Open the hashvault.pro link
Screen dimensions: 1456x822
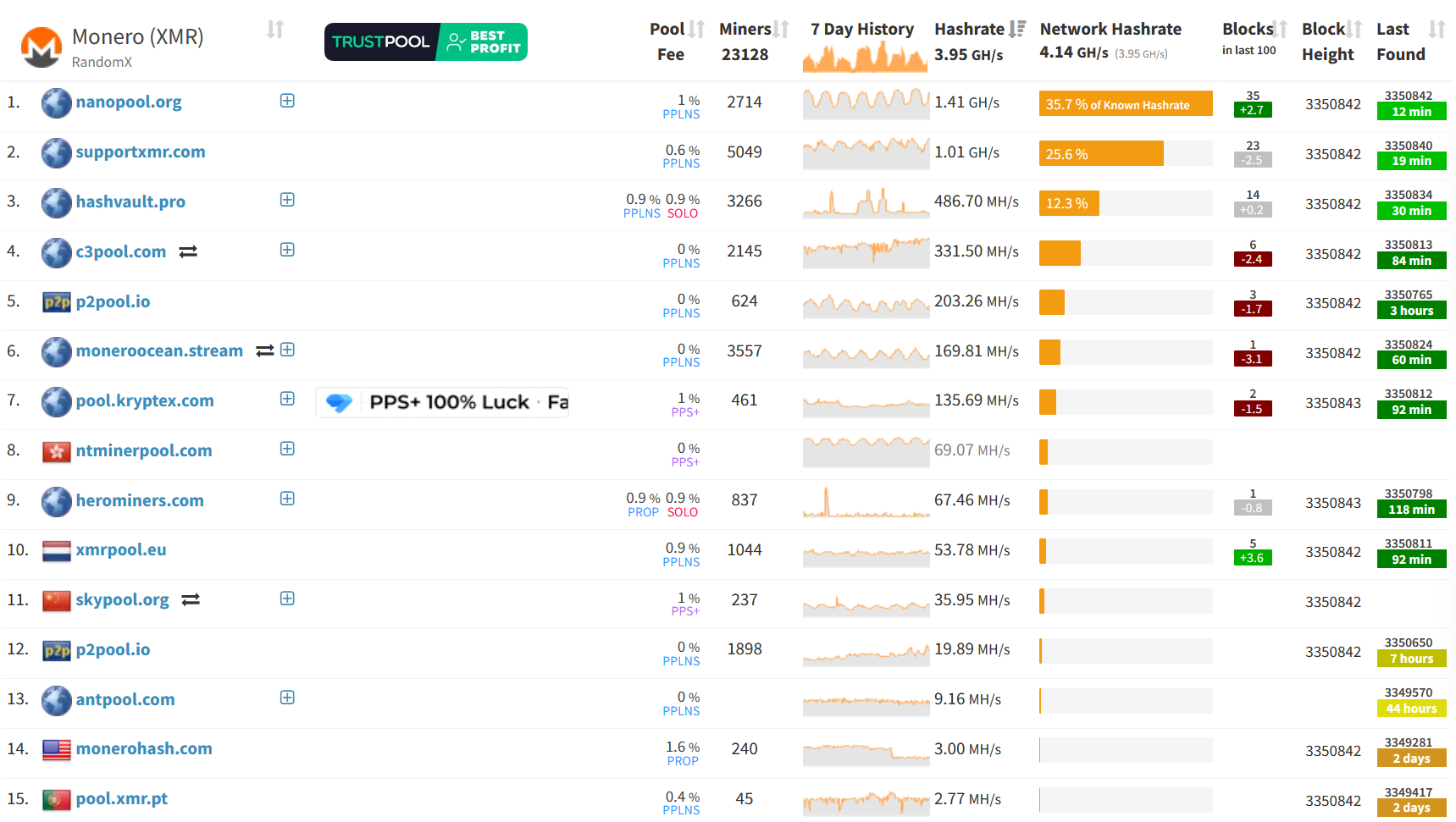(130, 202)
